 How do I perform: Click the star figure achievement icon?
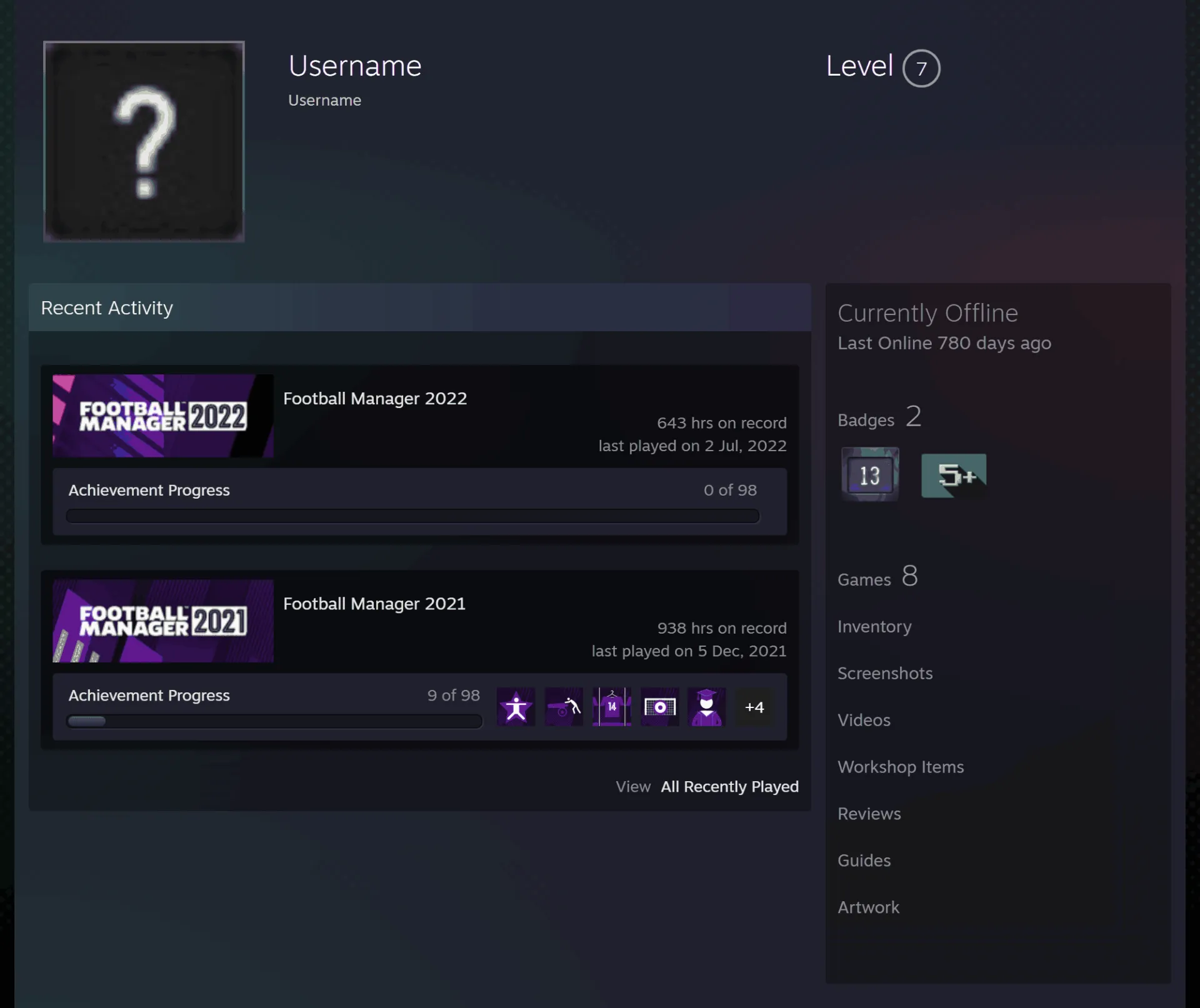pos(516,707)
